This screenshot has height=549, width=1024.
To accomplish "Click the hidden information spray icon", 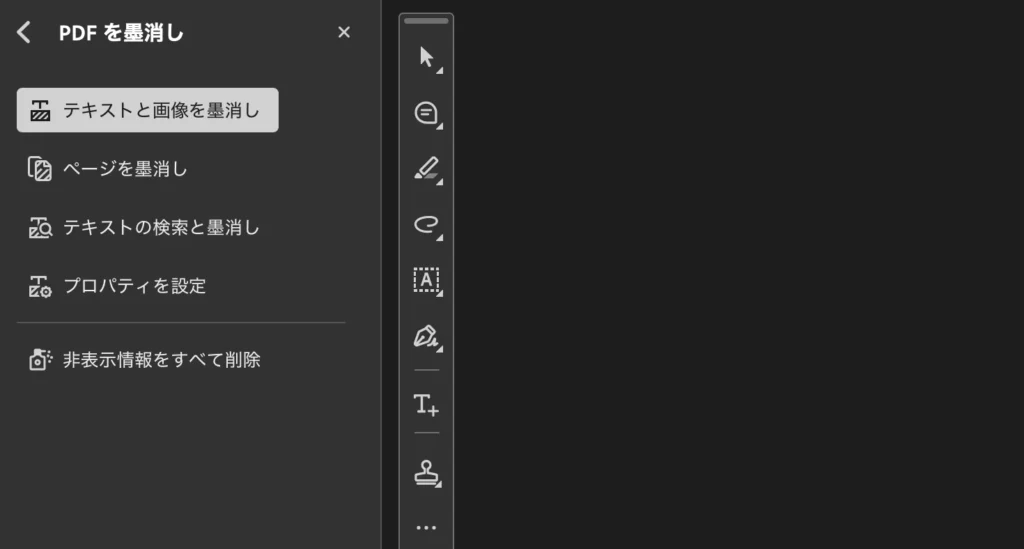I will (40, 360).
